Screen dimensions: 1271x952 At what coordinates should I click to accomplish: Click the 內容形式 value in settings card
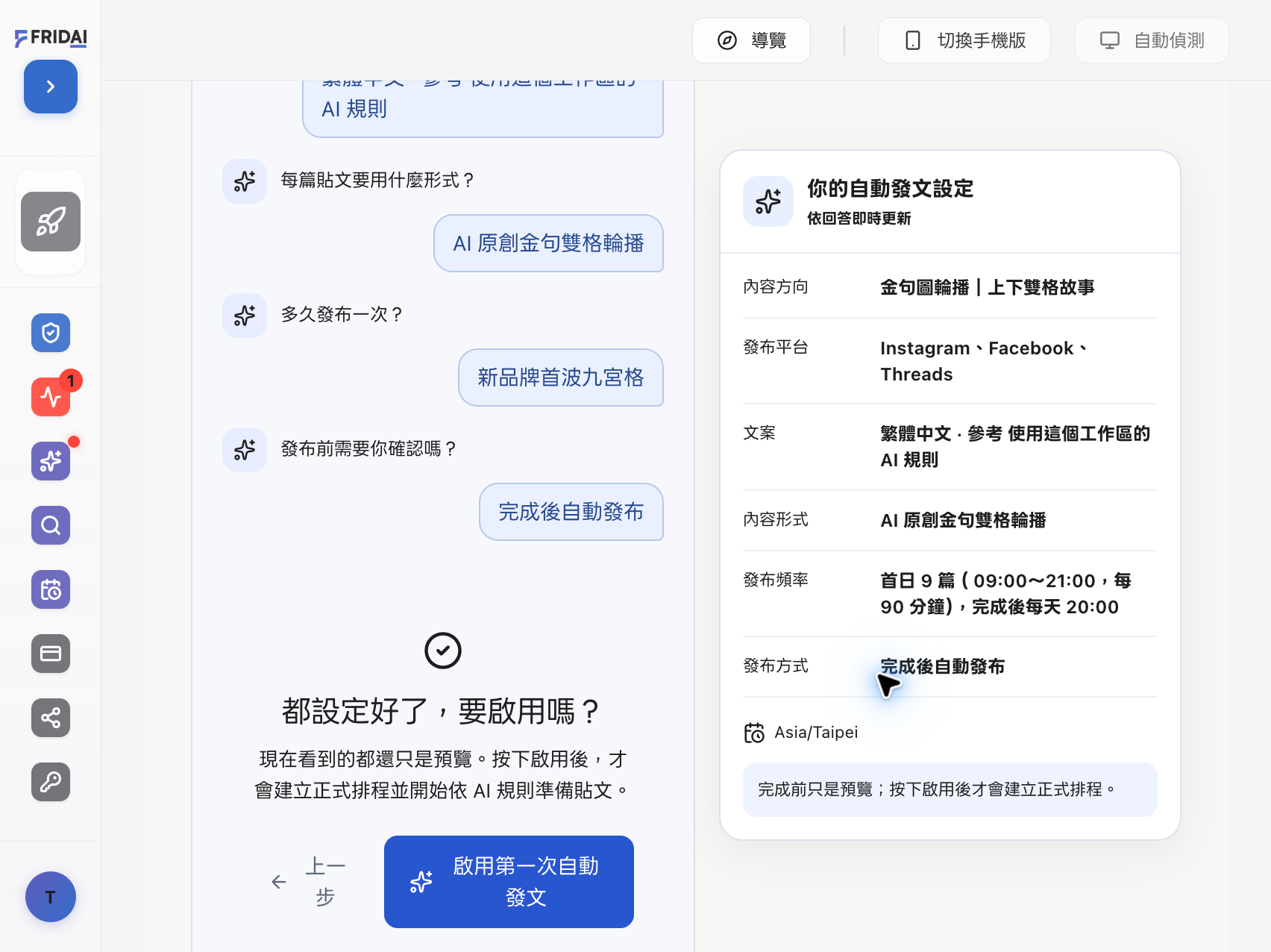coord(963,520)
